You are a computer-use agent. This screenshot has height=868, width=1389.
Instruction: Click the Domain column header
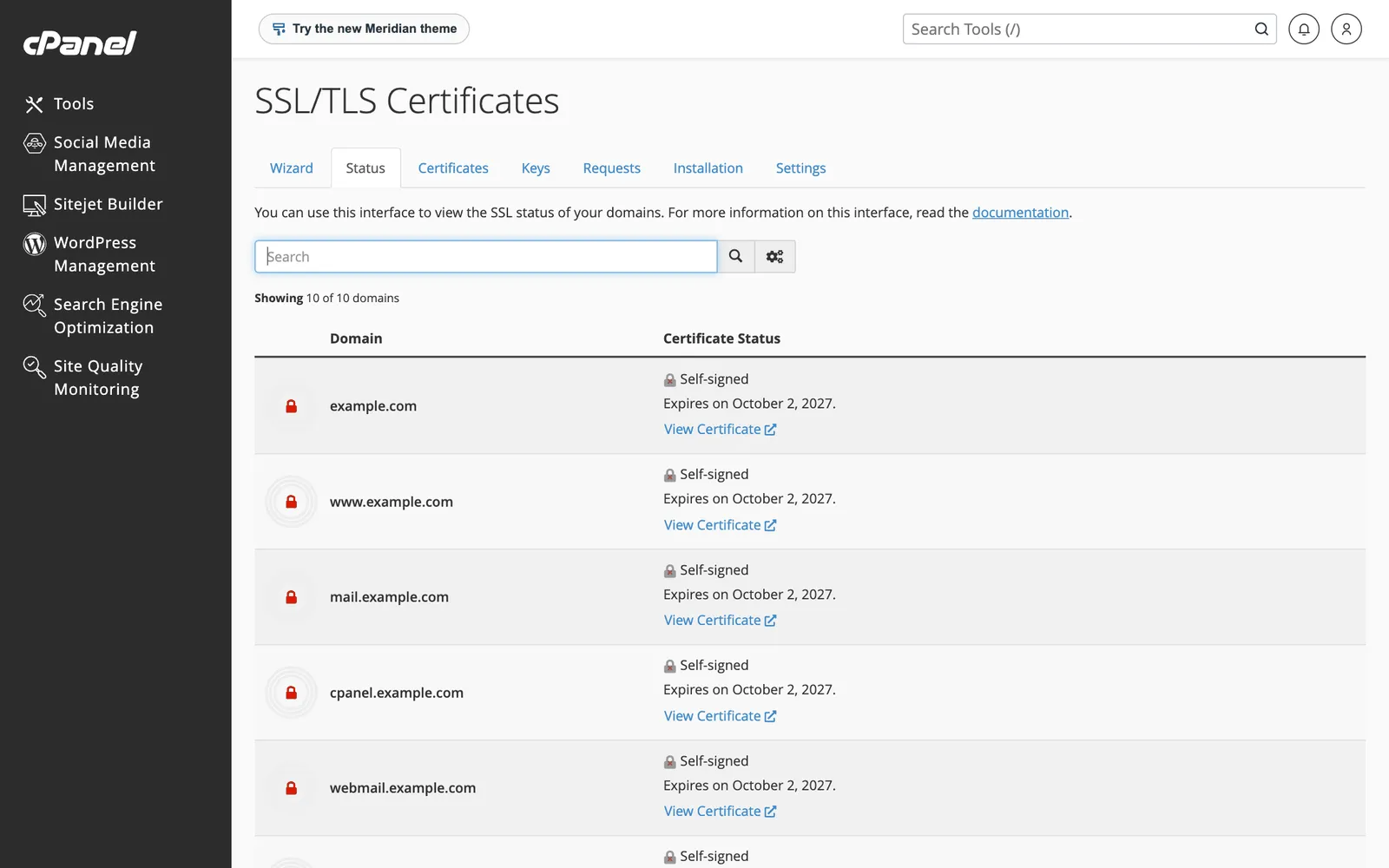point(356,339)
